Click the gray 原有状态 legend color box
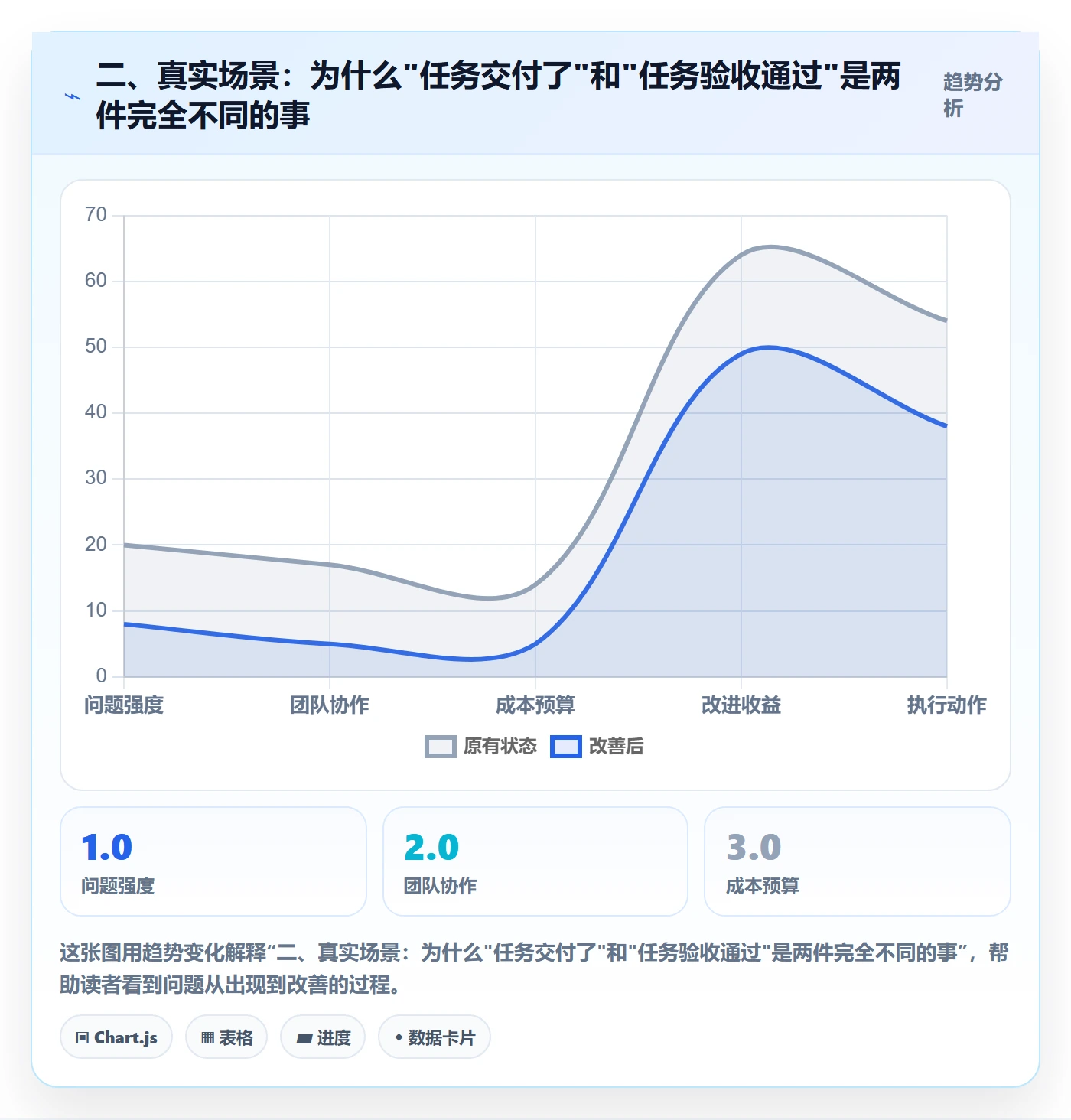This screenshot has height=1120, width=1071. pyautogui.click(x=441, y=747)
